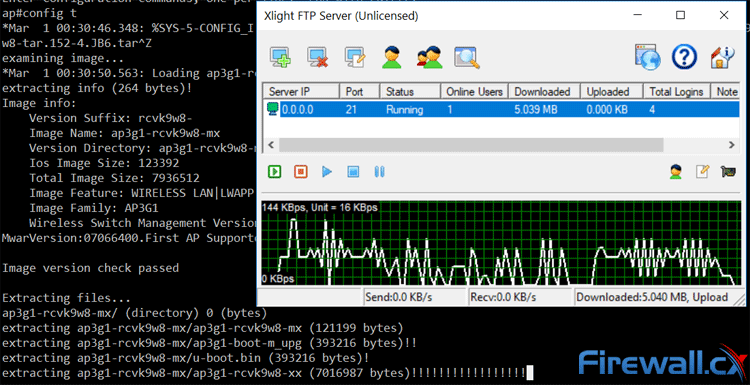
Task: Open the Modify virtual server configuration icon
Action: coord(355,58)
